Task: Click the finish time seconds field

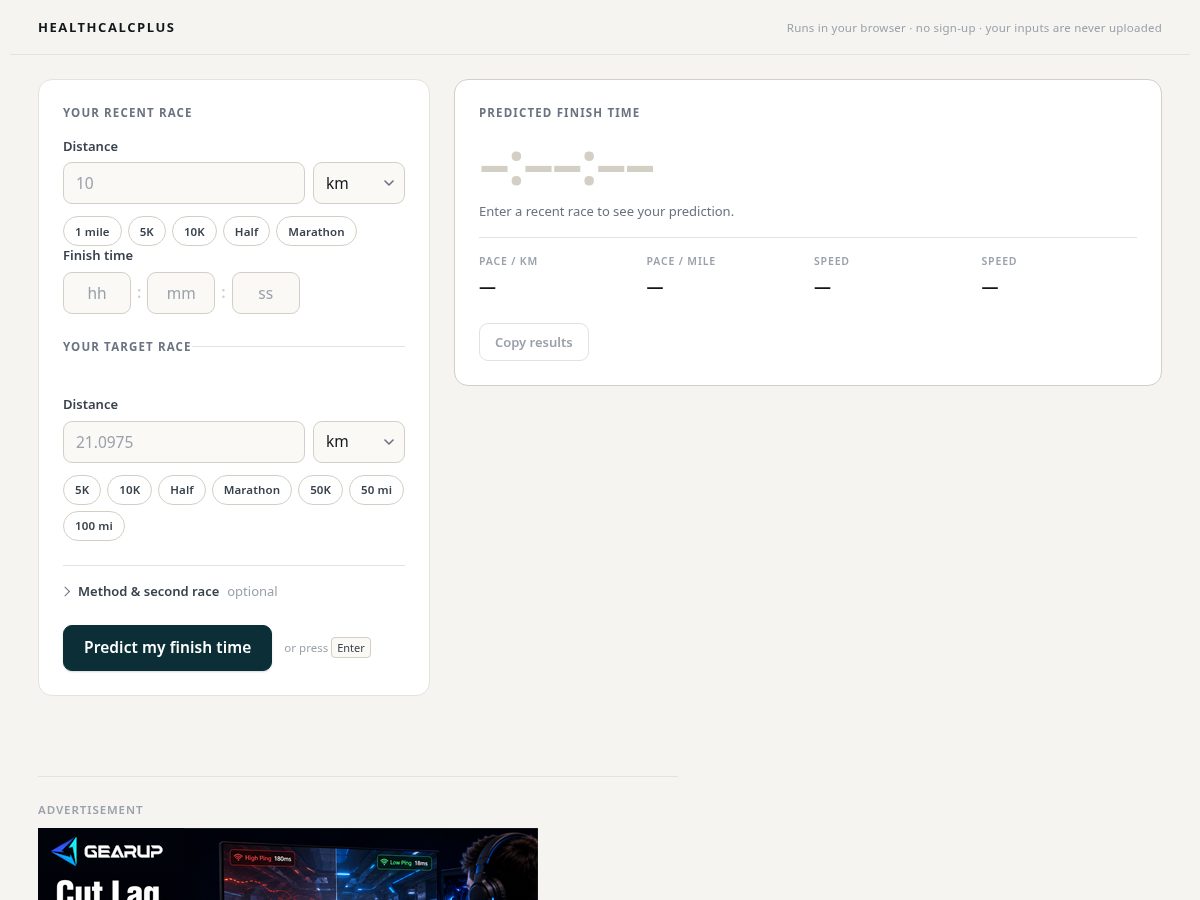Action: pos(266,293)
